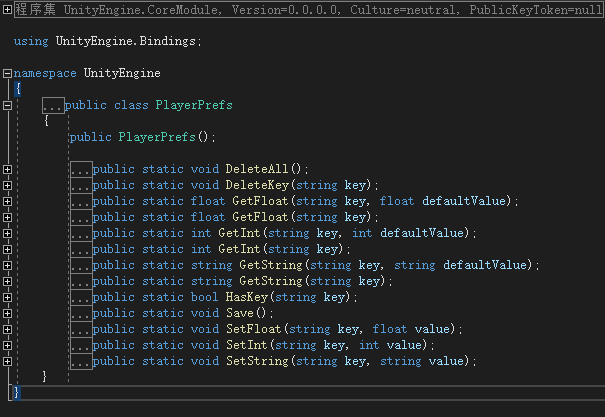Click the closing brace of the namespace
605x417 pixels.
click(17, 392)
